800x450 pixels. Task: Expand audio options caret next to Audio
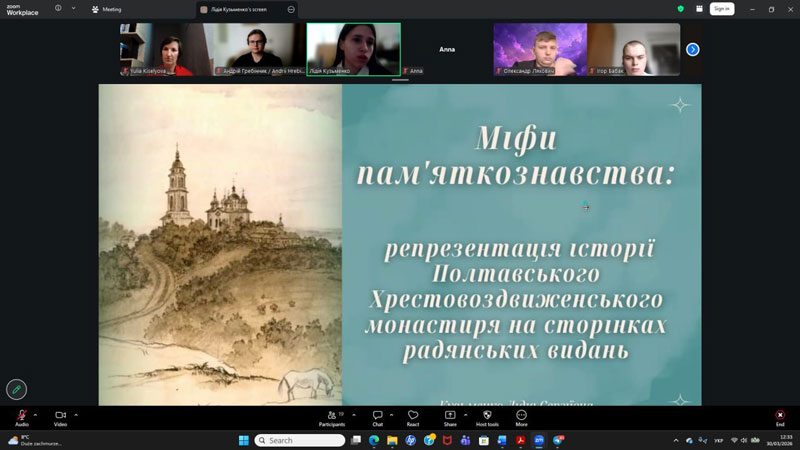tap(35, 414)
